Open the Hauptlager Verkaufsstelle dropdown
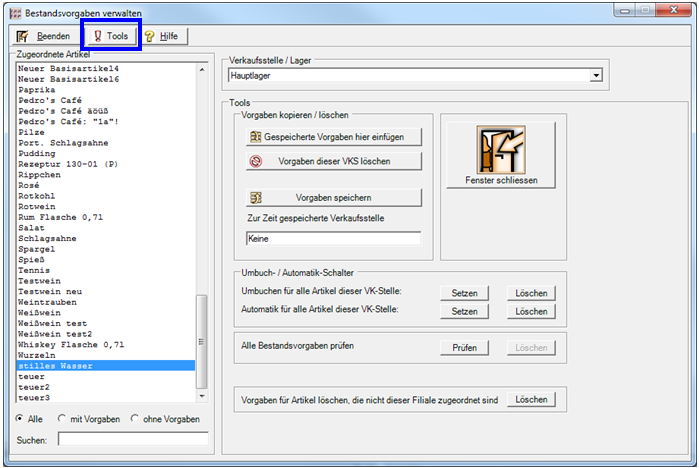 coord(596,75)
